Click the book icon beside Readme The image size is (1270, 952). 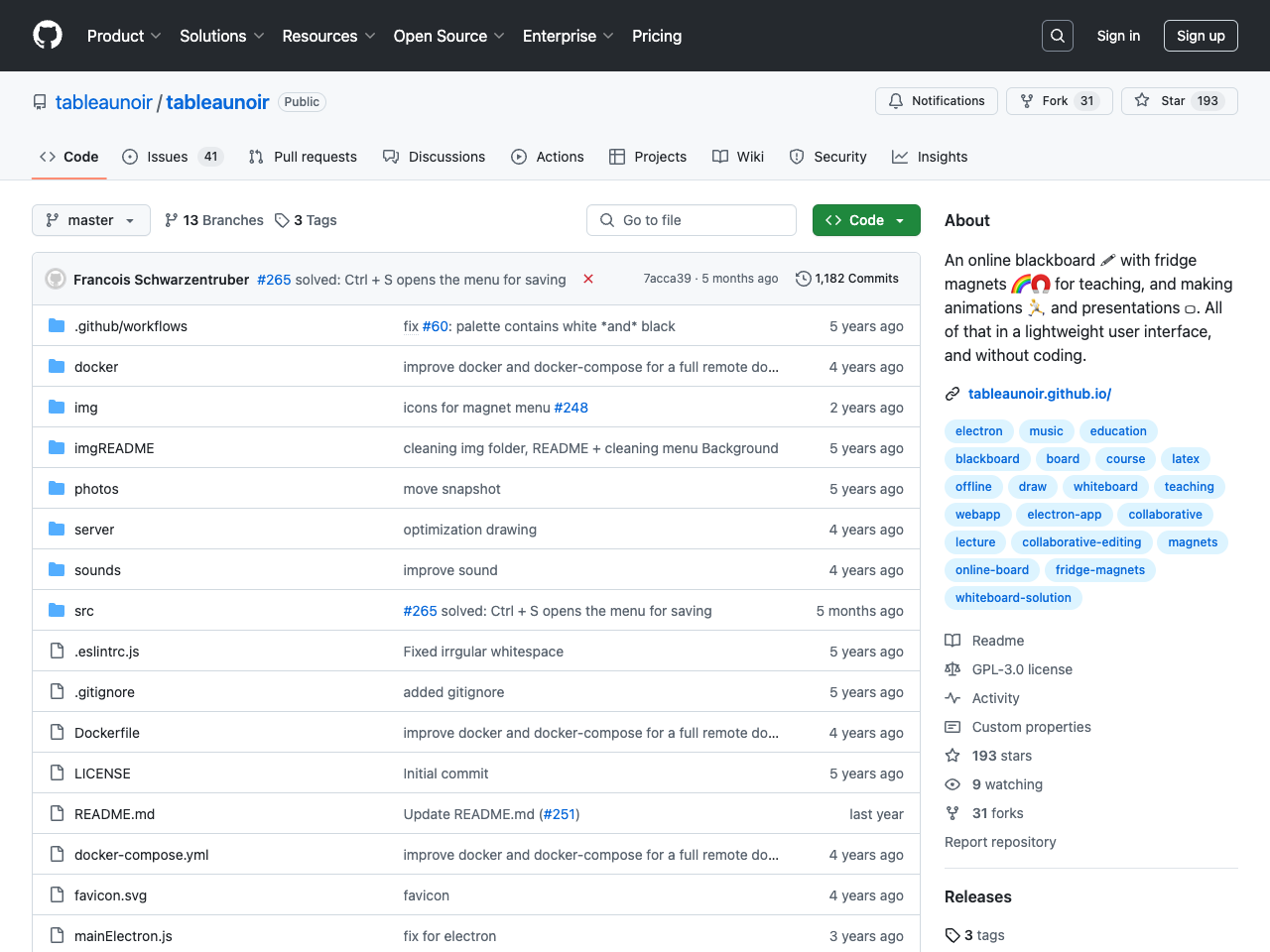point(952,641)
